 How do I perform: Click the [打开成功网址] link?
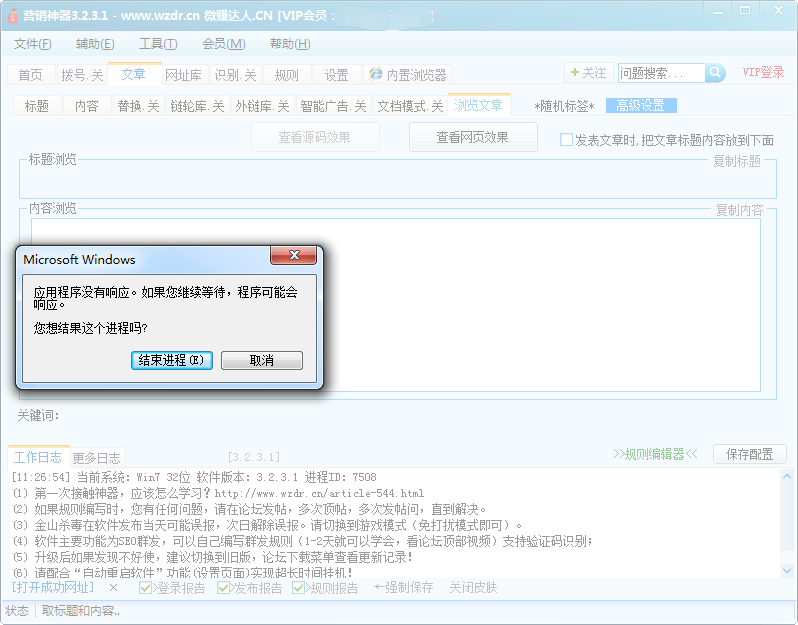53,587
